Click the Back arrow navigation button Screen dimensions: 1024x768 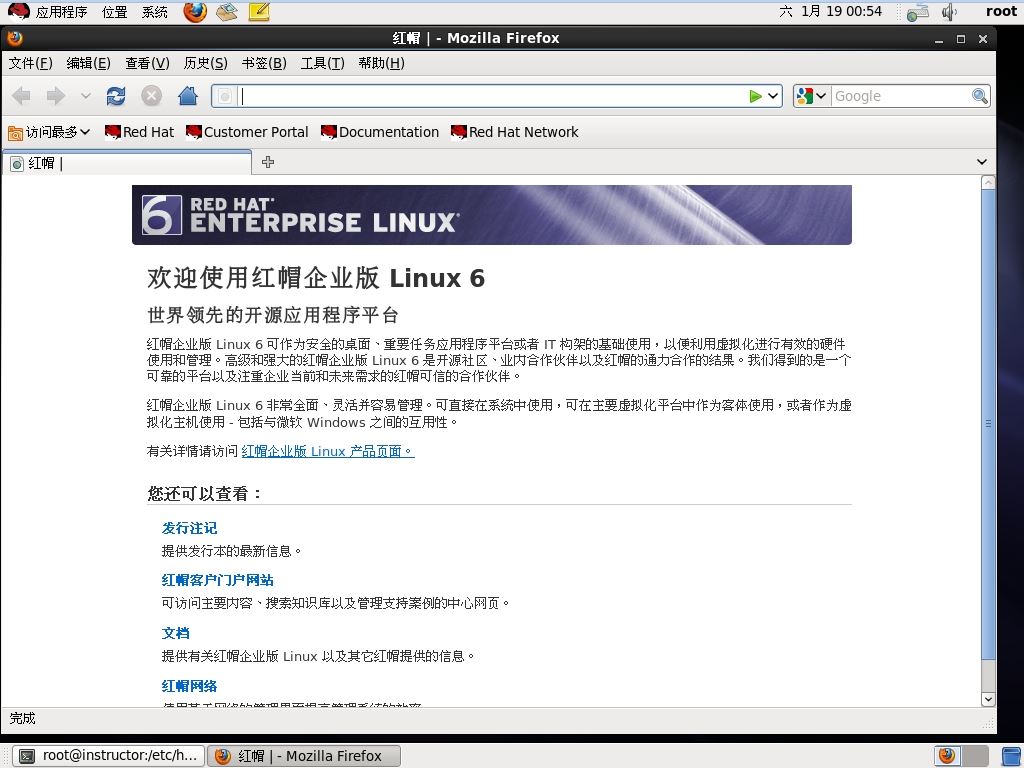22,96
